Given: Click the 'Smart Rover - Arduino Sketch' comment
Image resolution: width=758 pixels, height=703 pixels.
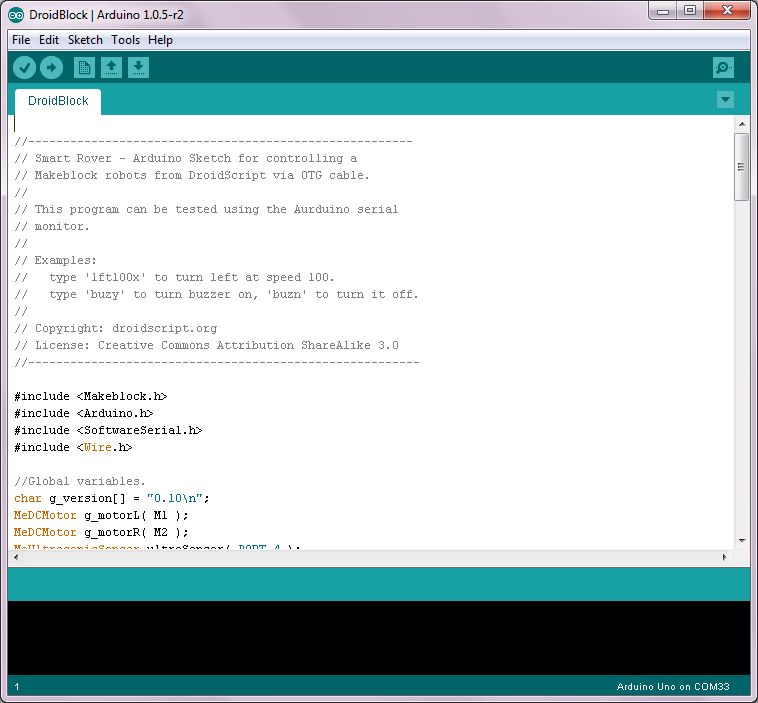Looking at the screenshot, I should coord(186,158).
